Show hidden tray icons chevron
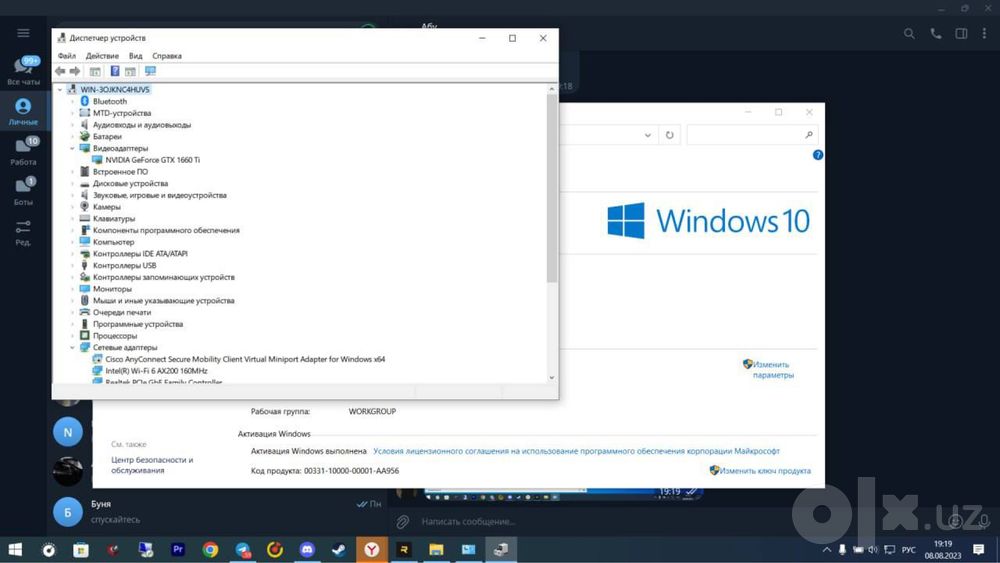1000x563 pixels. point(827,550)
